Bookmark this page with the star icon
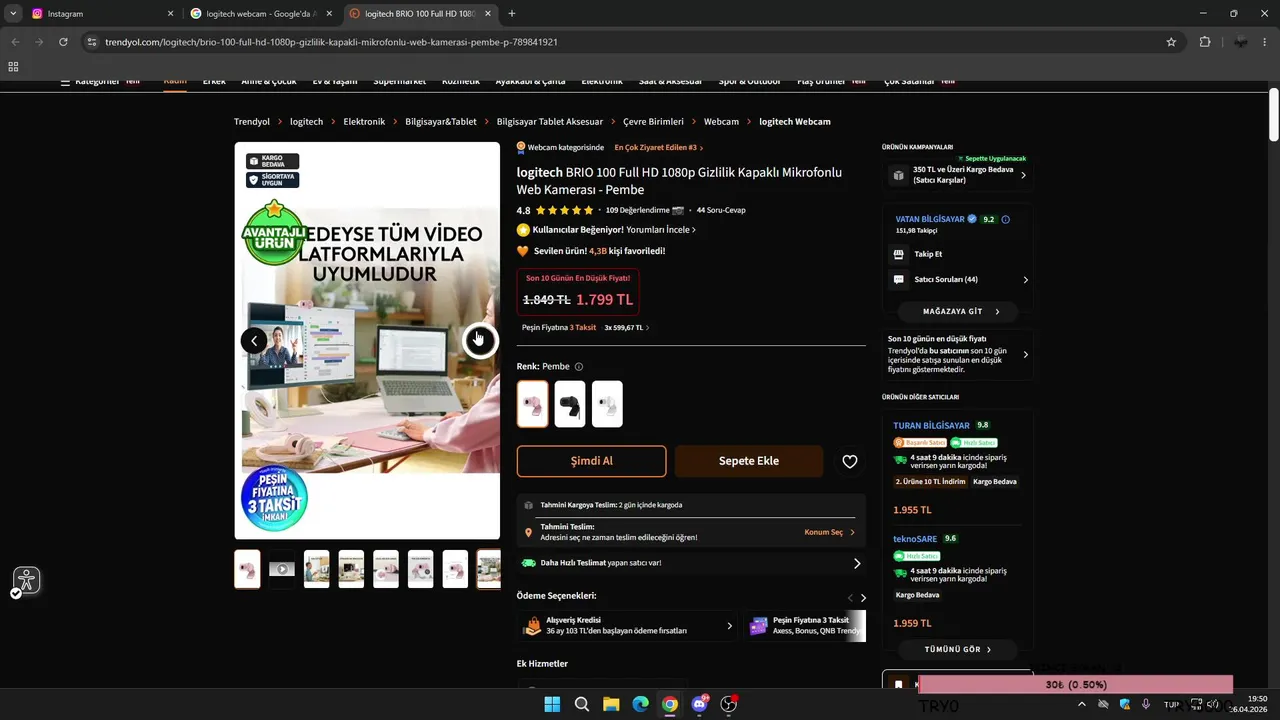 (x=1171, y=42)
